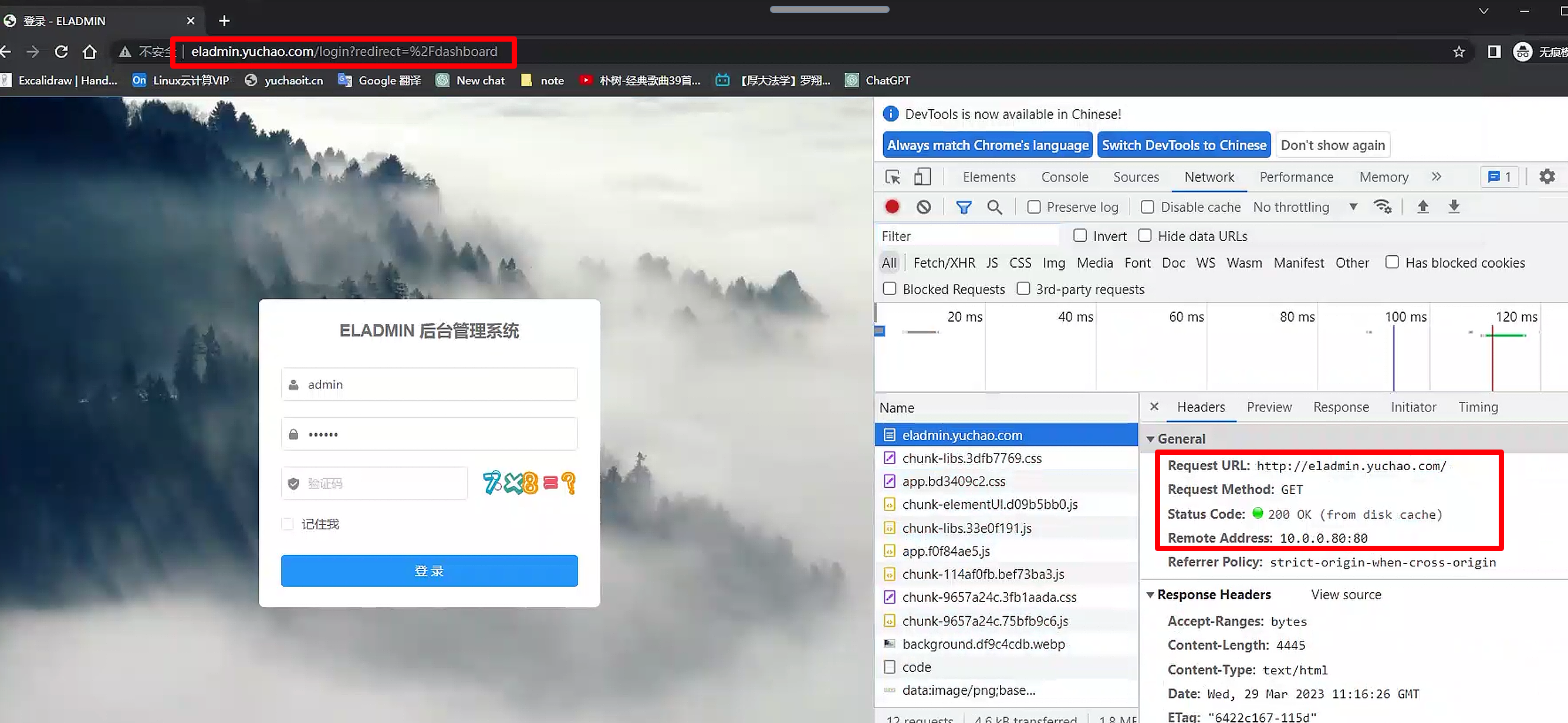
Task: Toggle the network filter funnel icon
Action: [963, 208]
